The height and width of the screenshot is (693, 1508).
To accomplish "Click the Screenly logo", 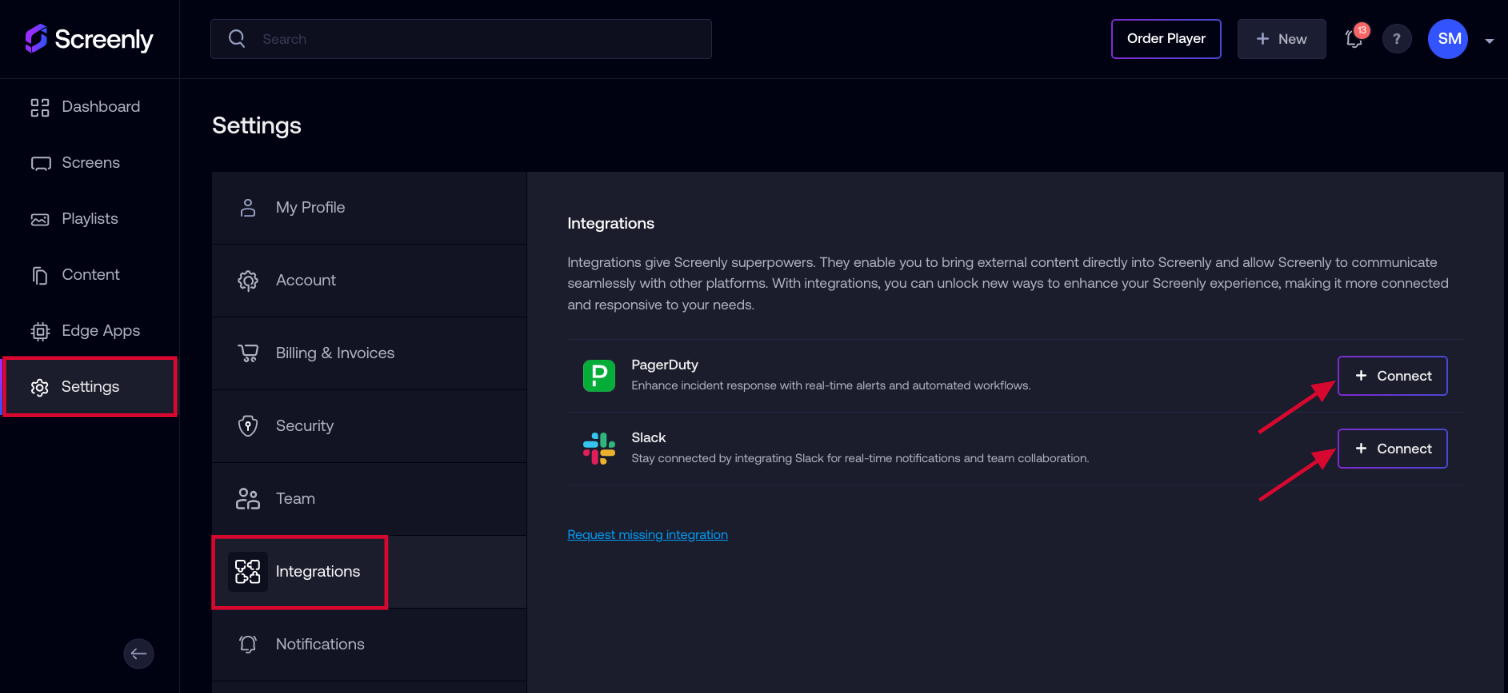I will pyautogui.click(x=89, y=39).
